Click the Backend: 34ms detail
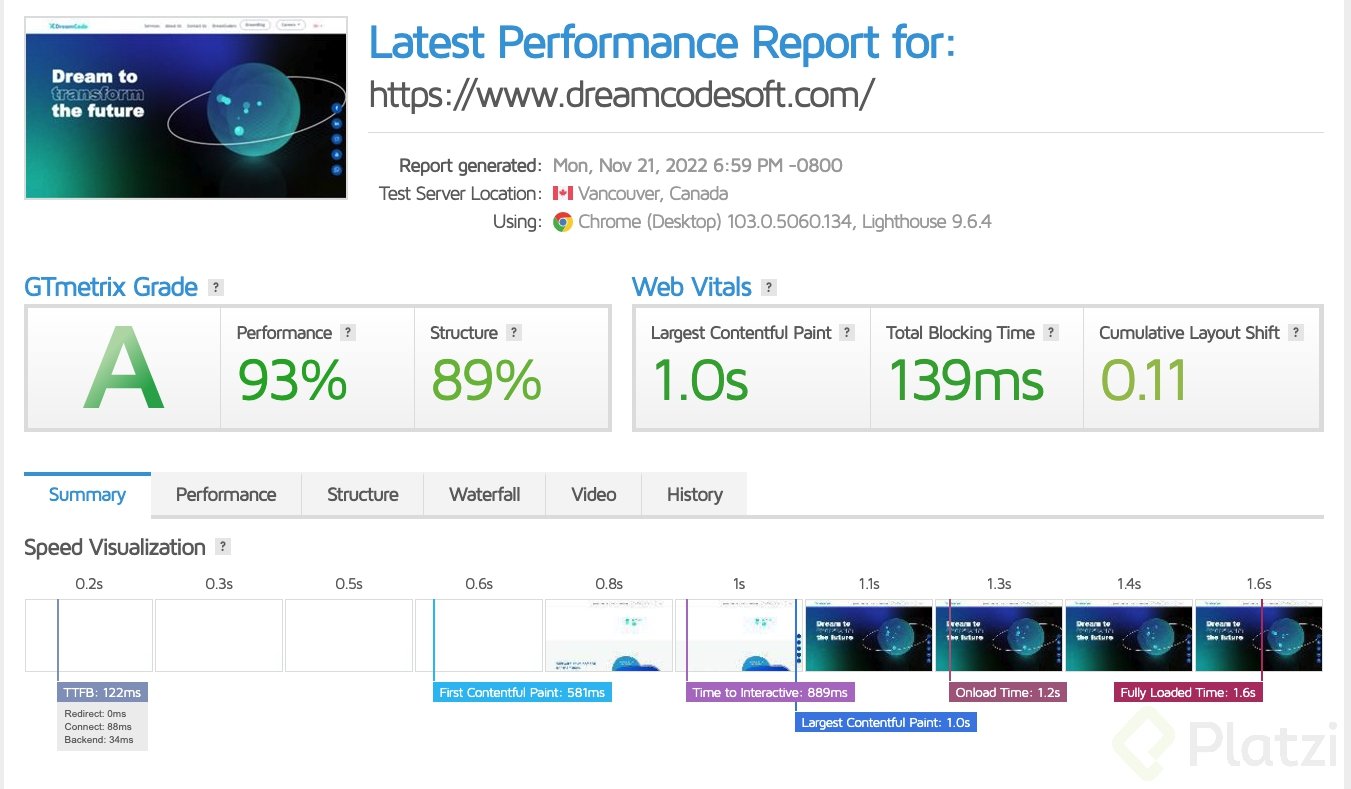Screen dimensions: 1351x789 98,740
